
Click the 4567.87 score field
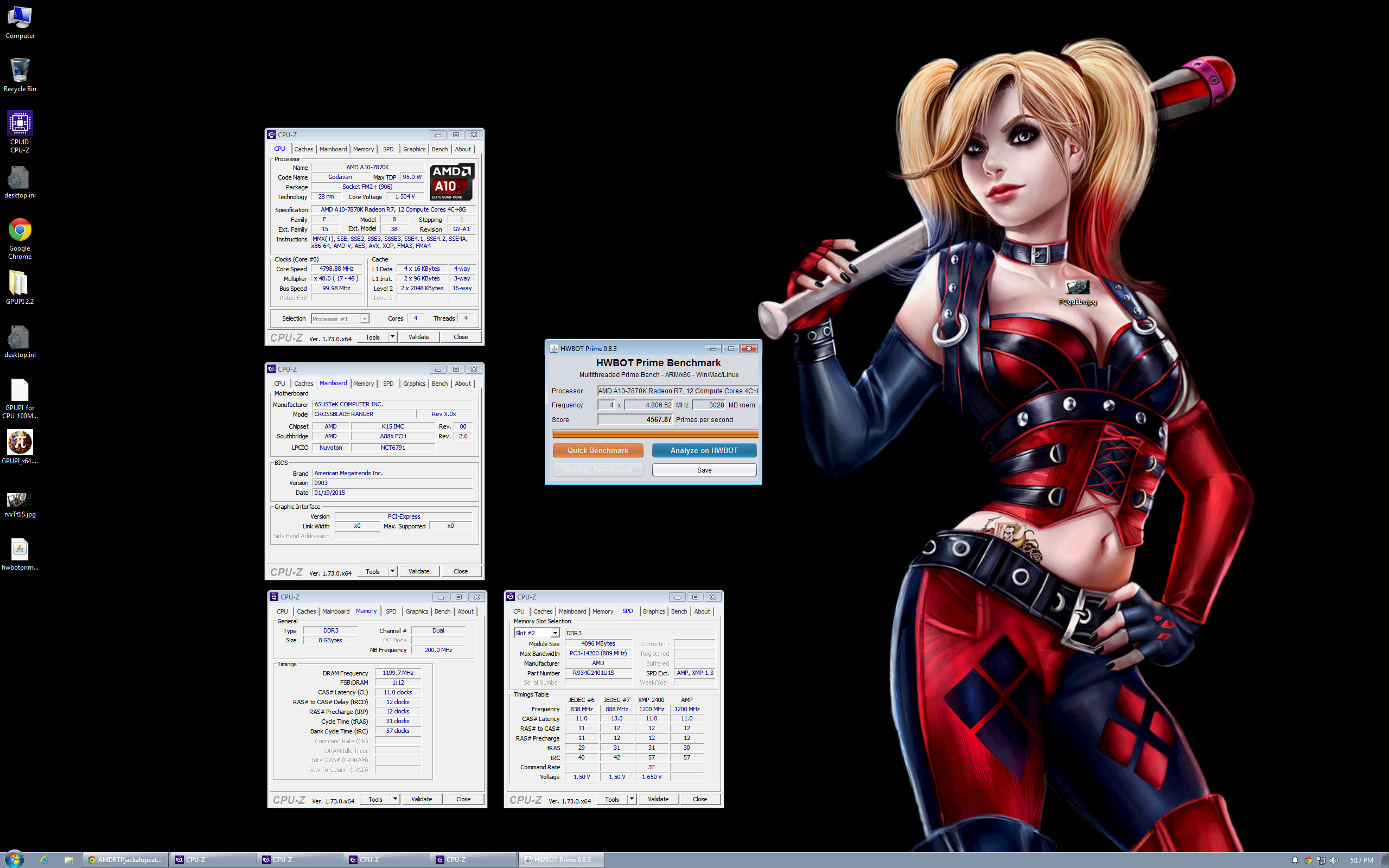coord(635,420)
